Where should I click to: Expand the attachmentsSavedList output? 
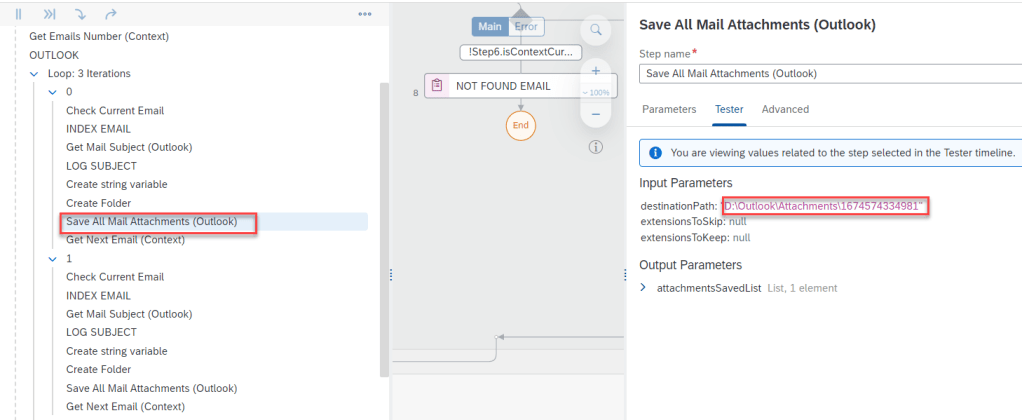644,288
